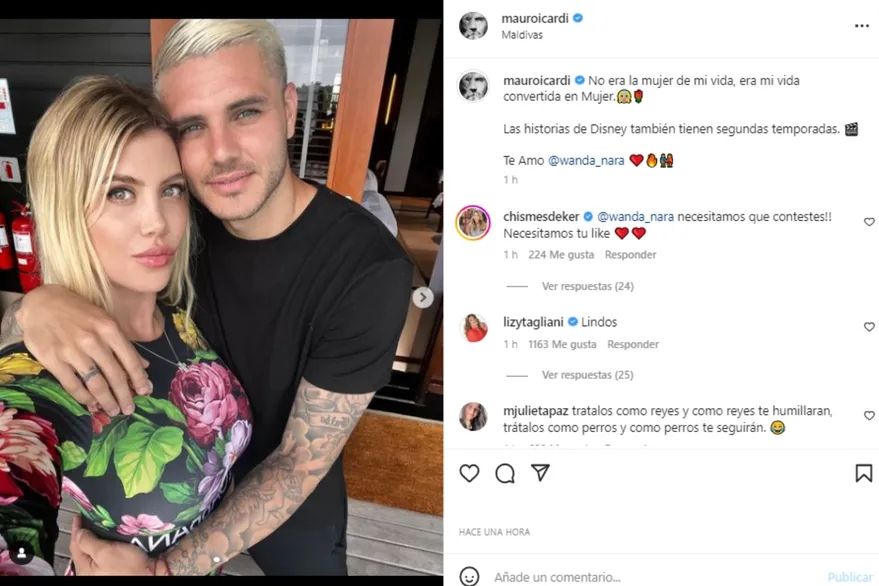879x586 pixels.
Task: Go to next photo with carousel arrow
Action: (423, 297)
